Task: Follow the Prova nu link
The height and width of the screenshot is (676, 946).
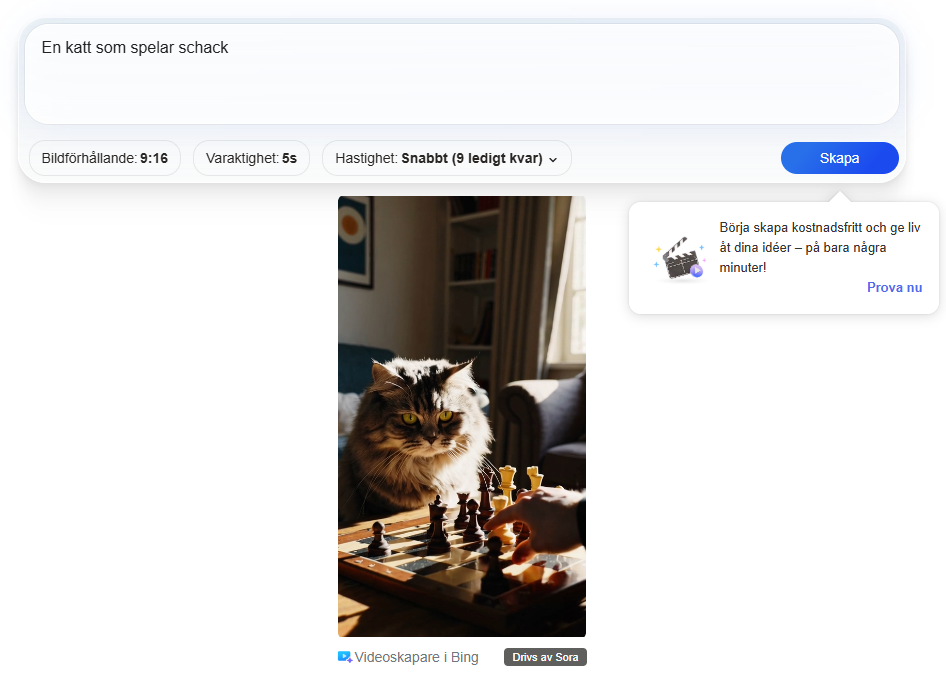Action: pyautogui.click(x=894, y=287)
